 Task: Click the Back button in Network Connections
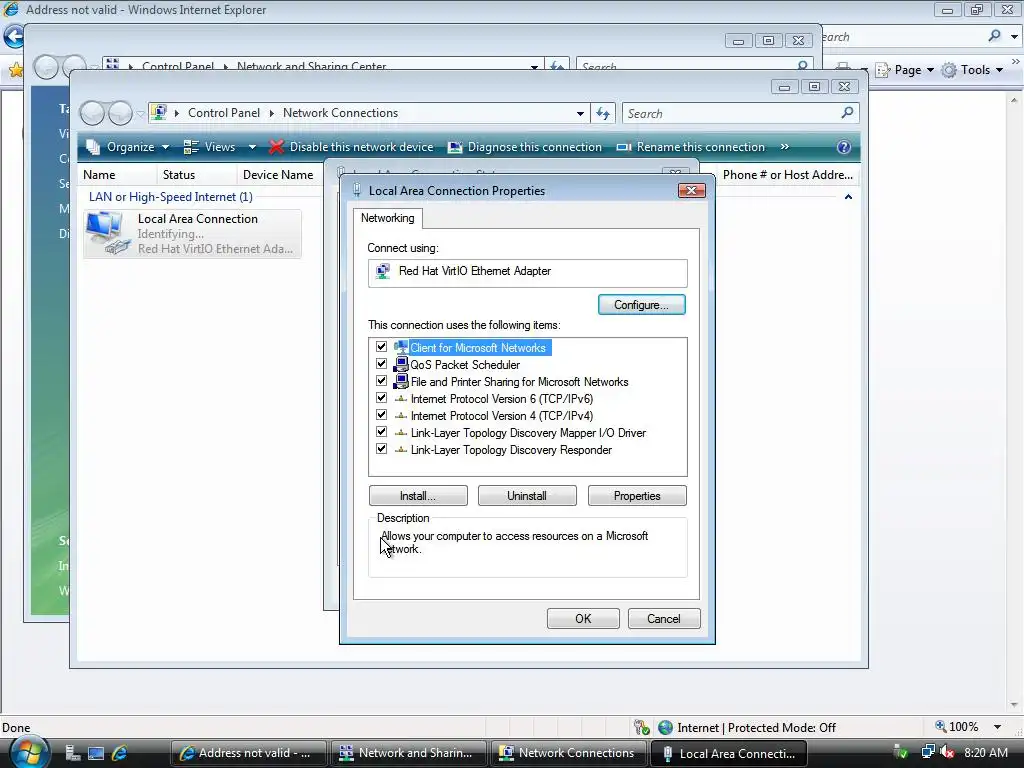click(x=92, y=114)
